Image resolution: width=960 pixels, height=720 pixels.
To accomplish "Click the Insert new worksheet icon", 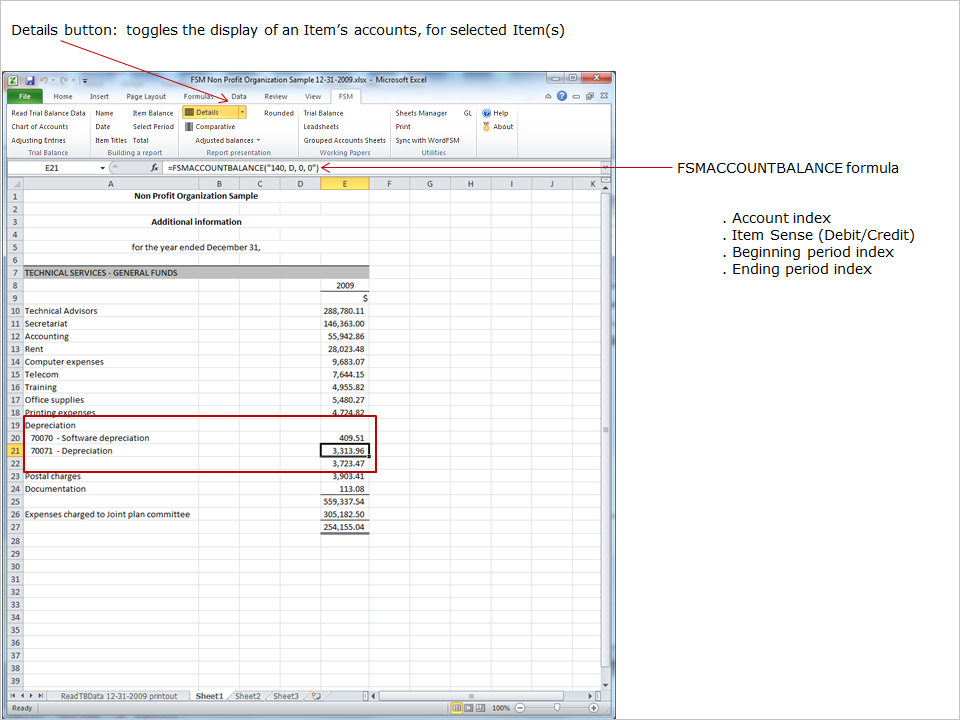I will (x=316, y=696).
